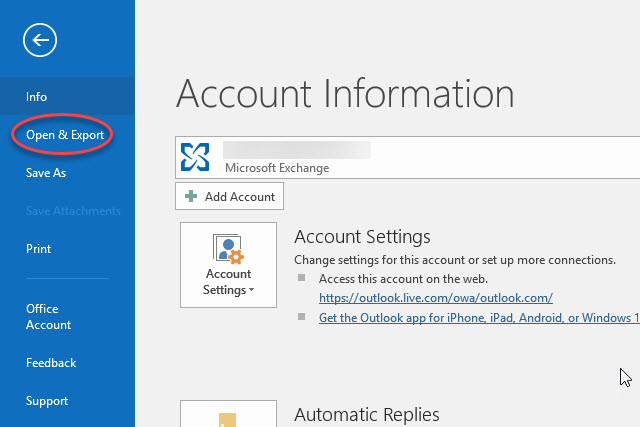Click the Automatic Replies heading
Image resolution: width=640 pixels, height=427 pixels.
[x=367, y=415]
